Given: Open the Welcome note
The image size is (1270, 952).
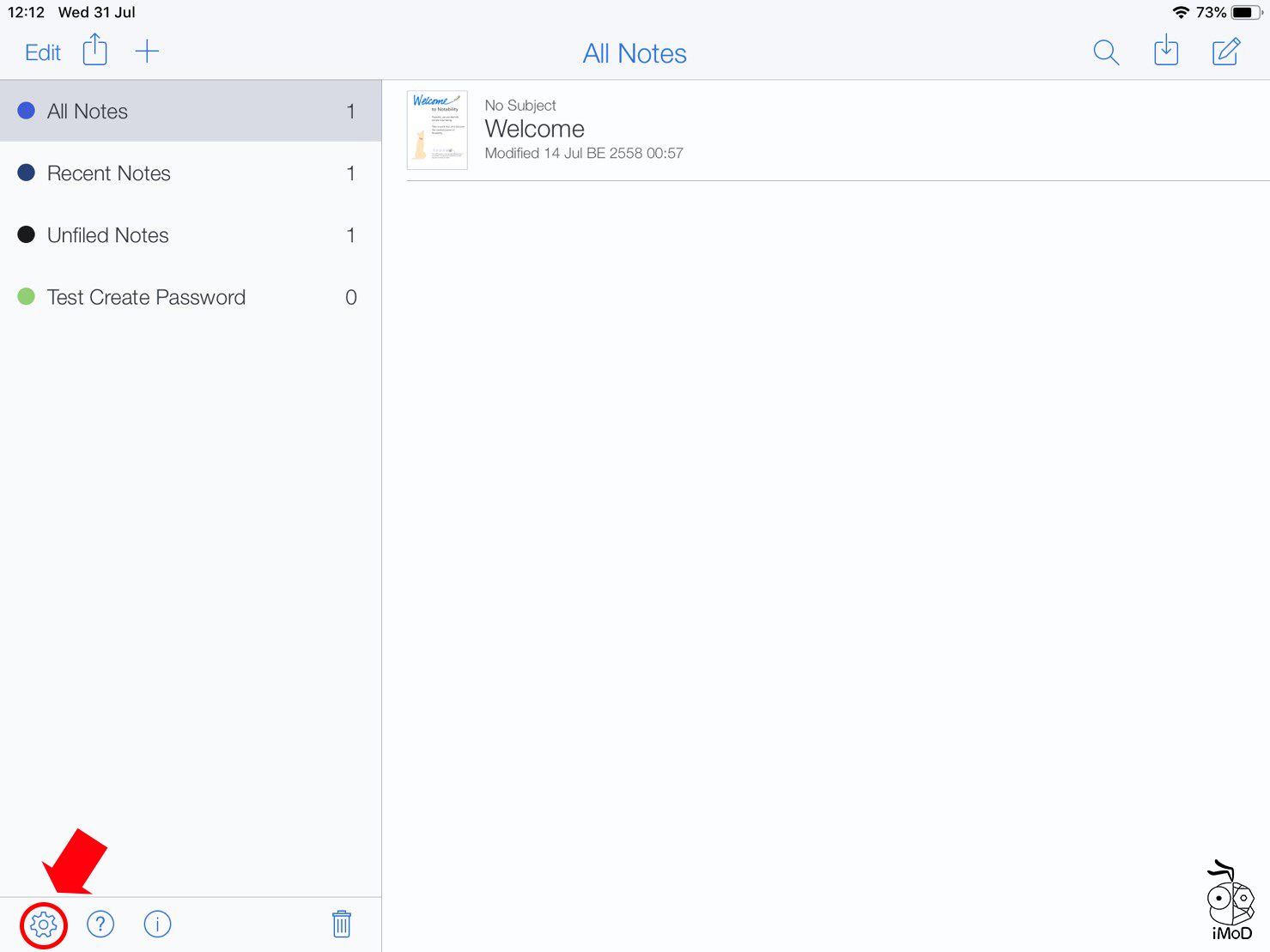Looking at the screenshot, I should point(584,129).
